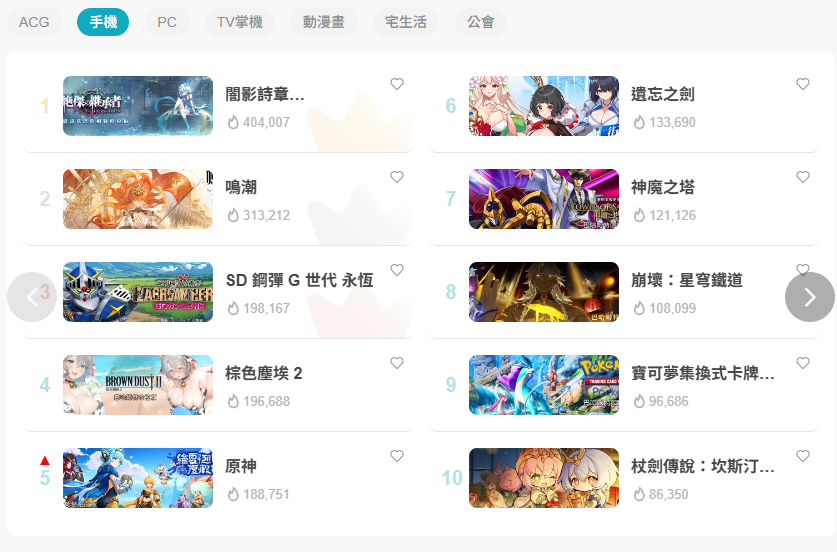Switch to the PC tab

click(167, 22)
